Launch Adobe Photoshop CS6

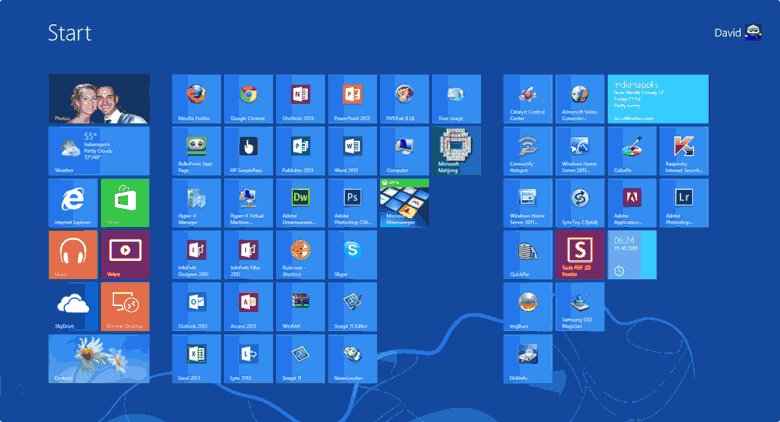[352, 203]
